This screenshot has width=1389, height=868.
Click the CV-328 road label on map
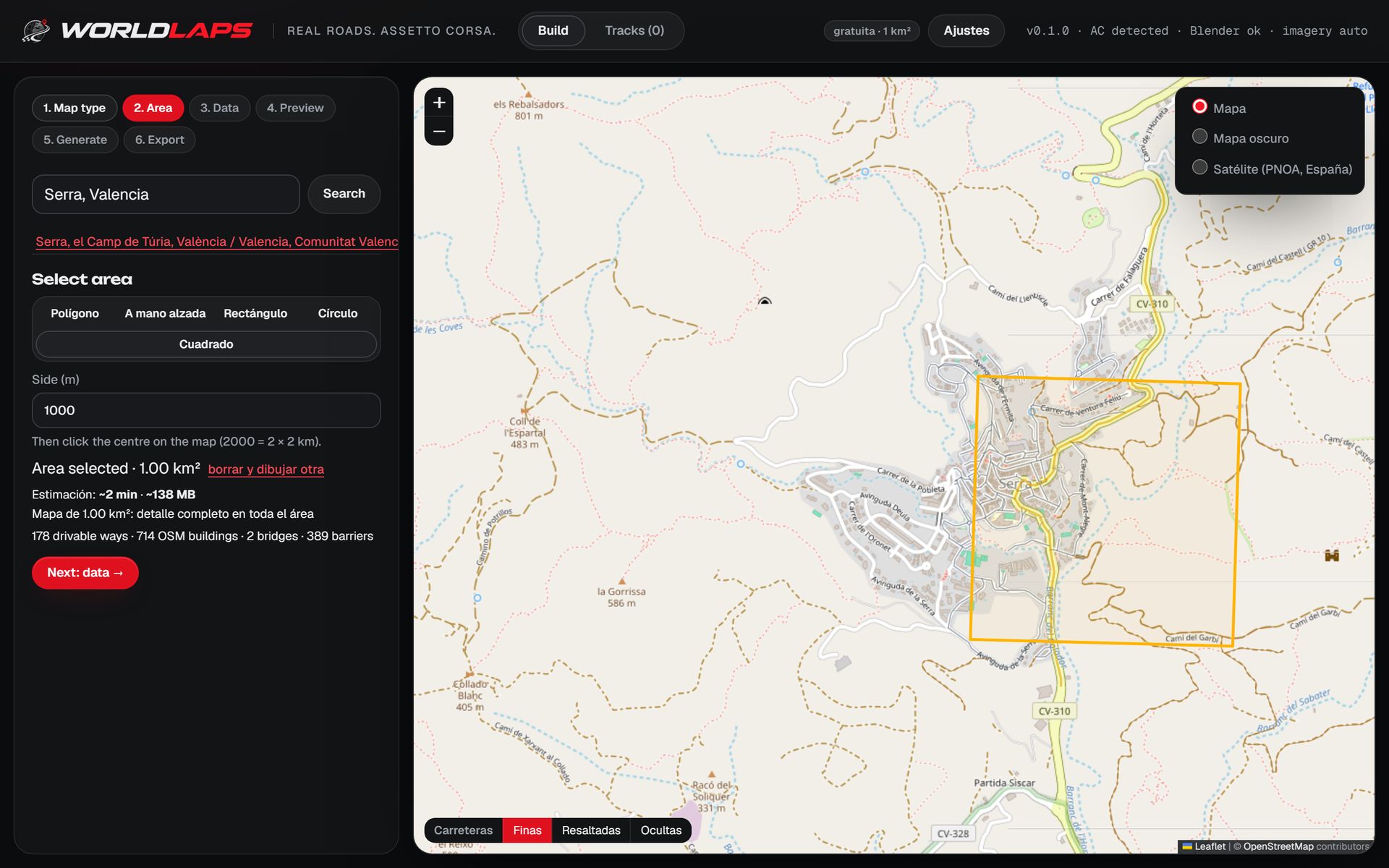pyautogui.click(x=953, y=833)
